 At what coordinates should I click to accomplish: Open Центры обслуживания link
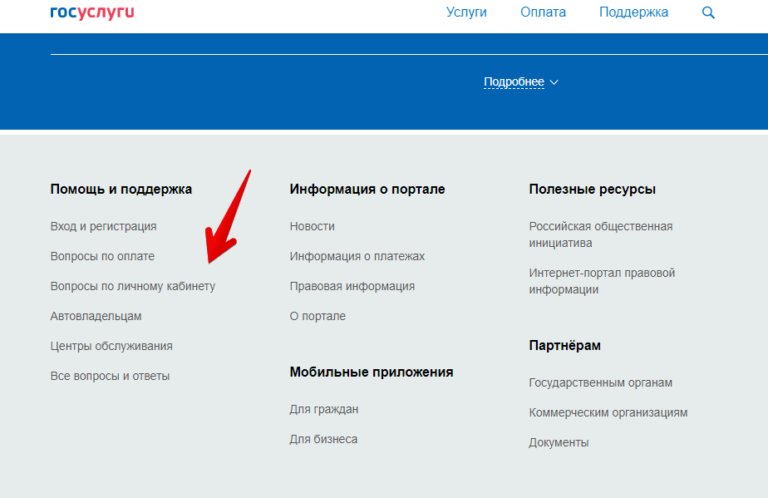point(111,347)
